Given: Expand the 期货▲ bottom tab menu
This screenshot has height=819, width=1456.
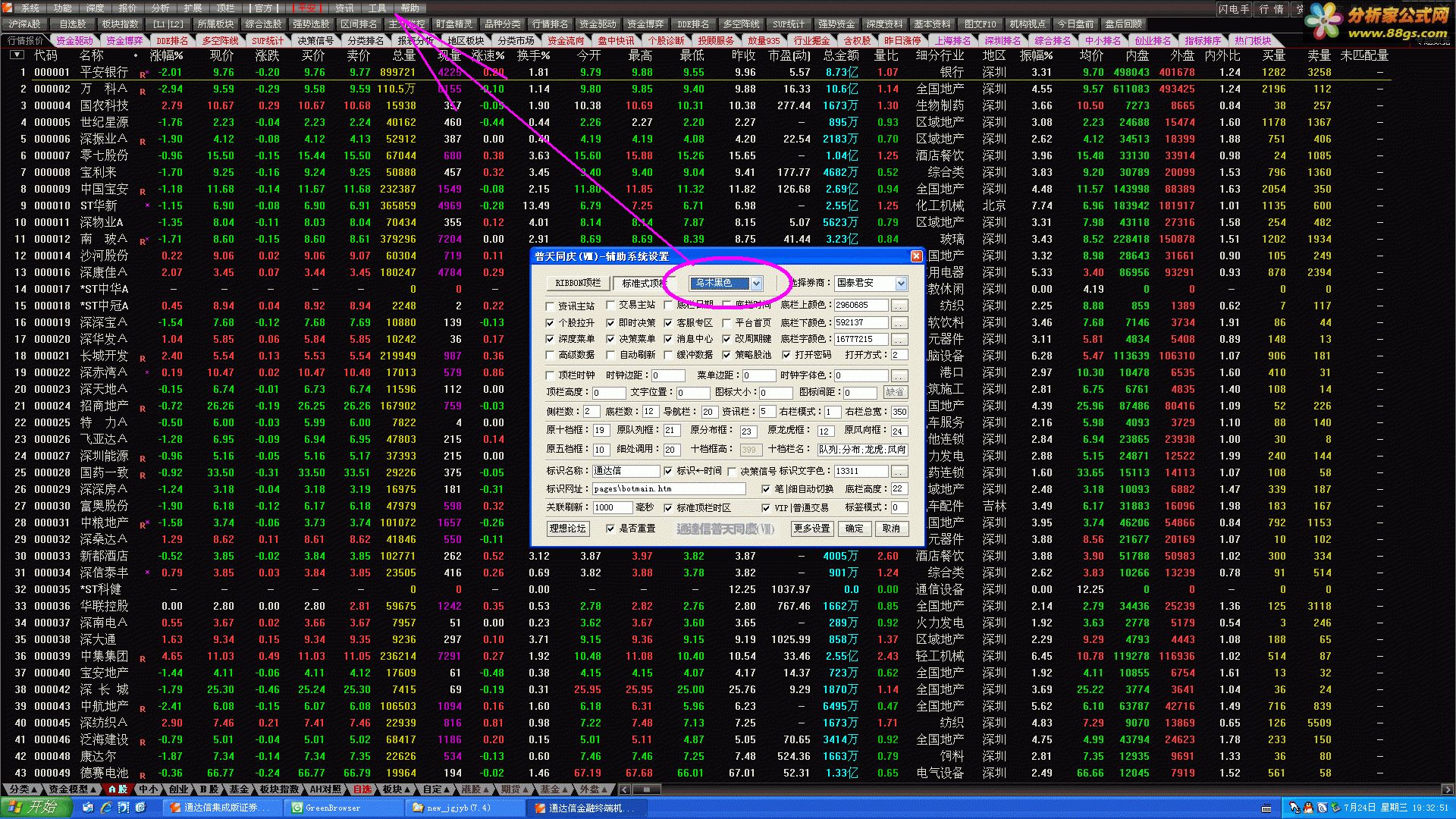Looking at the screenshot, I should point(514,789).
